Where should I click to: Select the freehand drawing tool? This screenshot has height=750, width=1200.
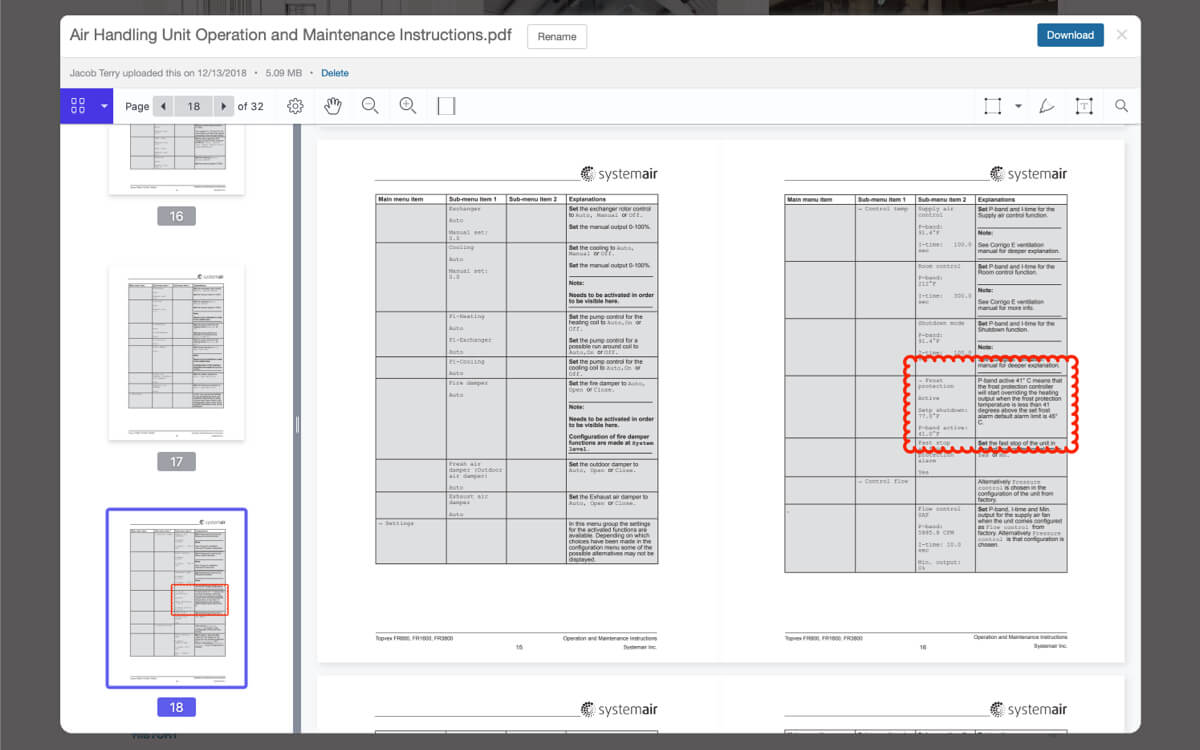click(1047, 106)
